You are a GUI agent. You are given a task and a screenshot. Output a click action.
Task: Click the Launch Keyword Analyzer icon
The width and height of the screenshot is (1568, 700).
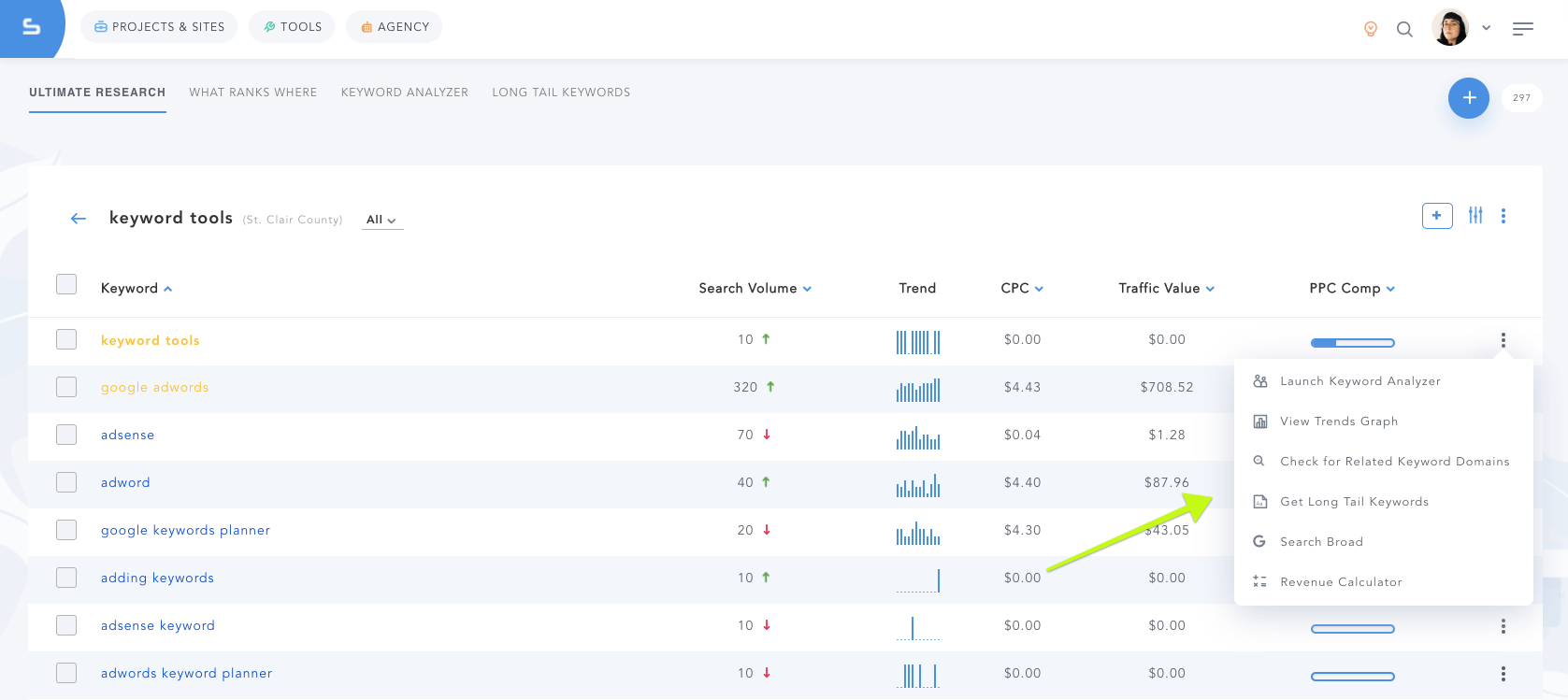tap(1260, 381)
